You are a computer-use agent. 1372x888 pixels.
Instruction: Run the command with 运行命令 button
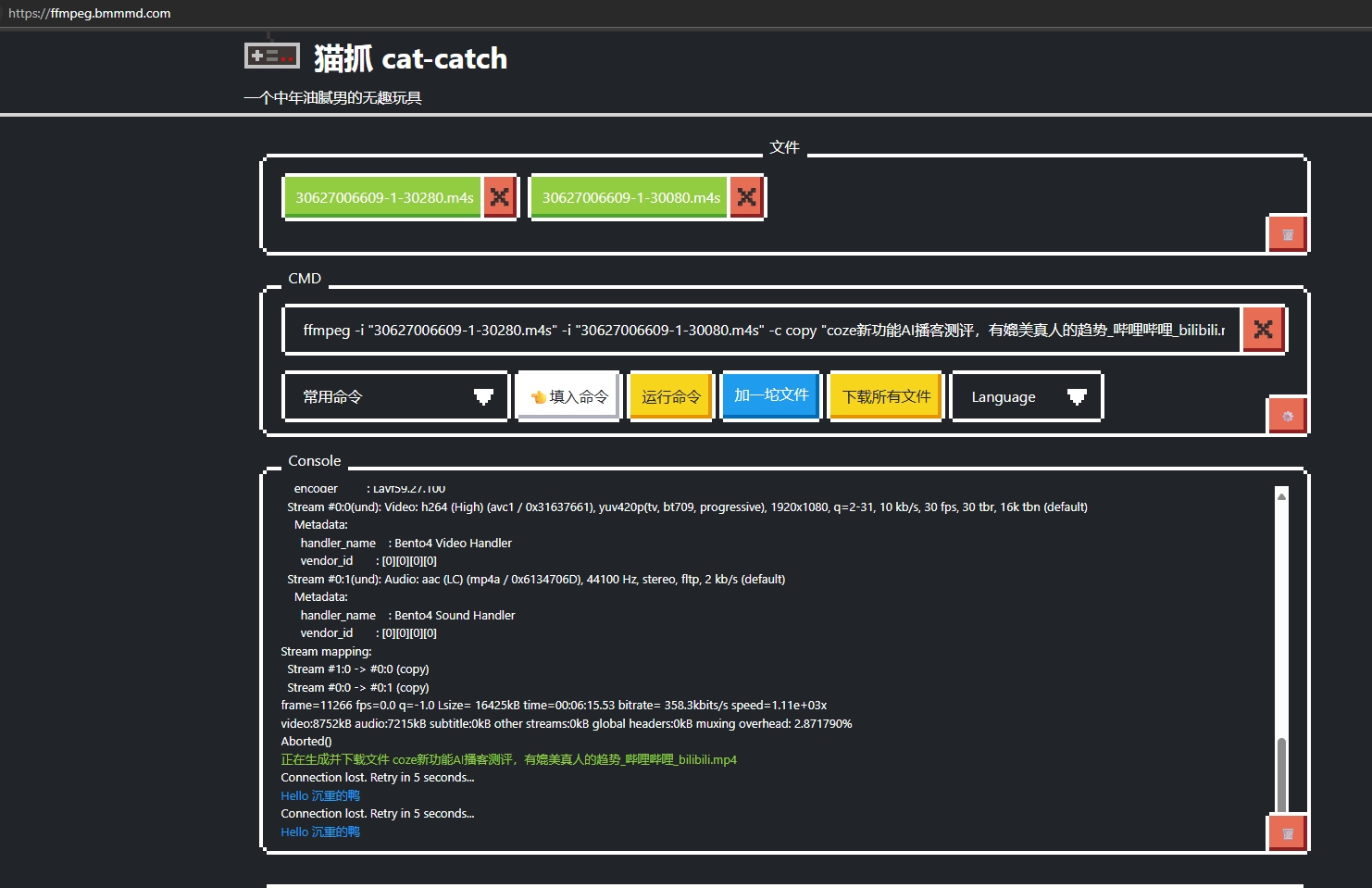tap(670, 397)
